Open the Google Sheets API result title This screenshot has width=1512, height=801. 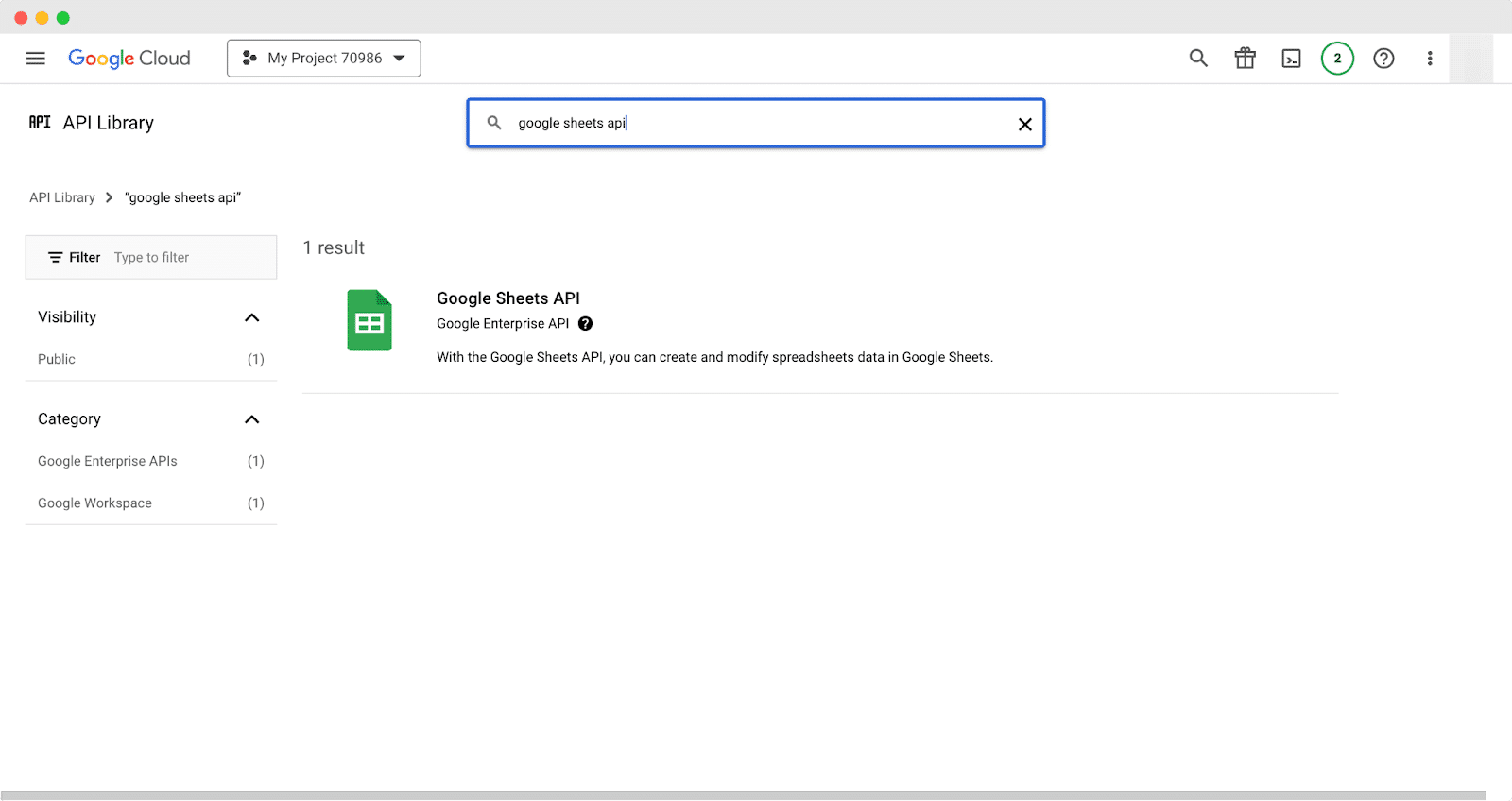point(508,298)
